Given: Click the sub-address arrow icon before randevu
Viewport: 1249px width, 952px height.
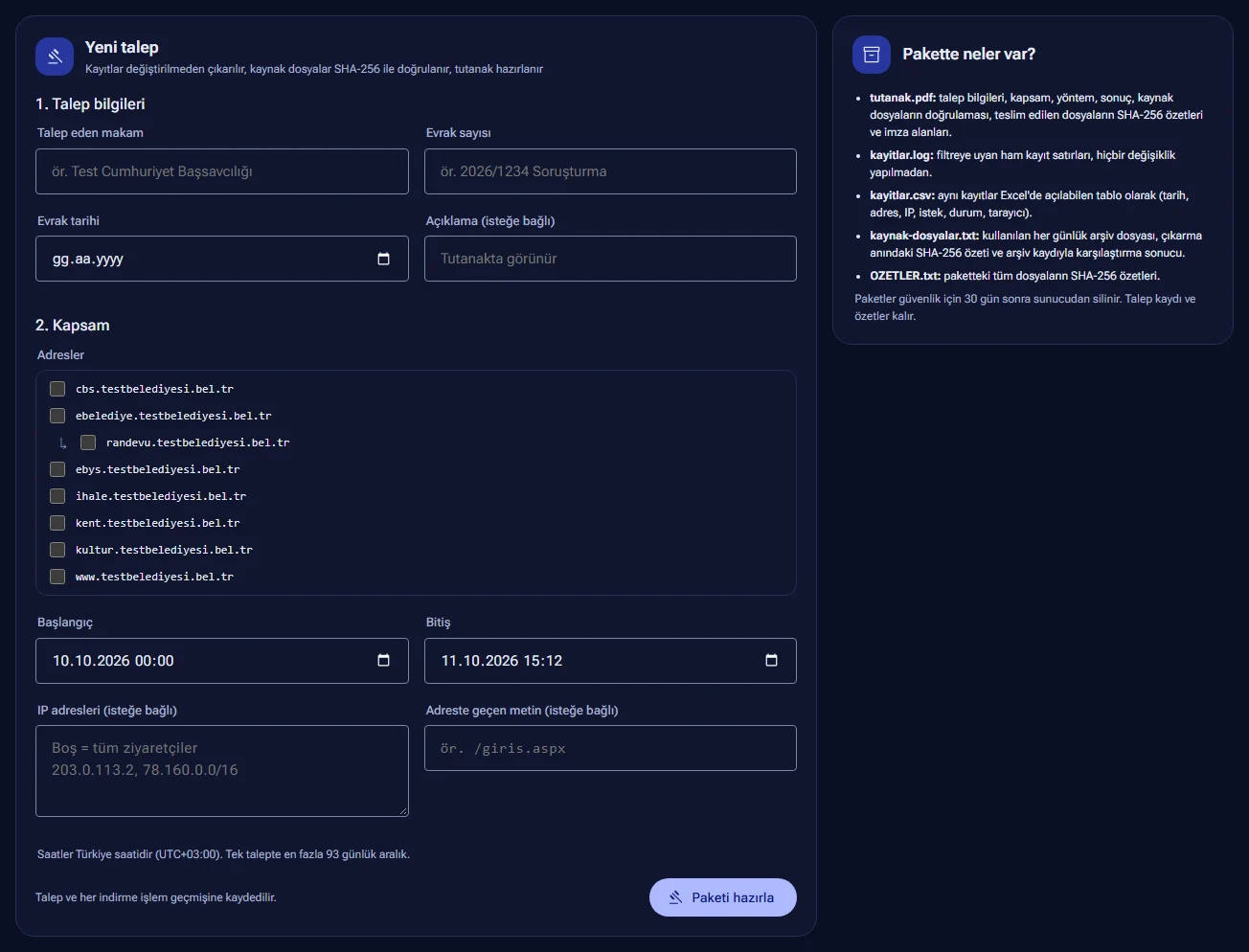Looking at the screenshot, I should 63,442.
